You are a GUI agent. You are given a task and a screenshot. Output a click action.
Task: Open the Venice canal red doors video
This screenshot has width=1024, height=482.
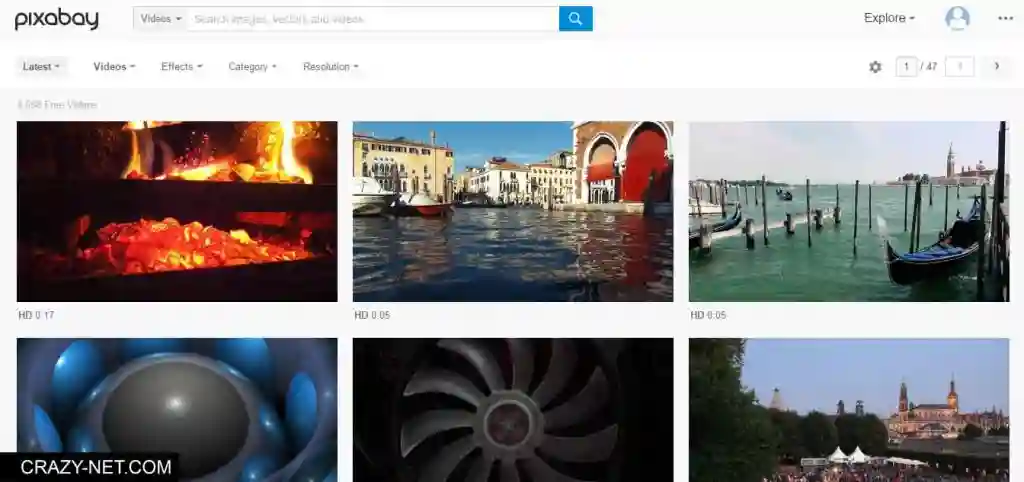click(x=513, y=211)
